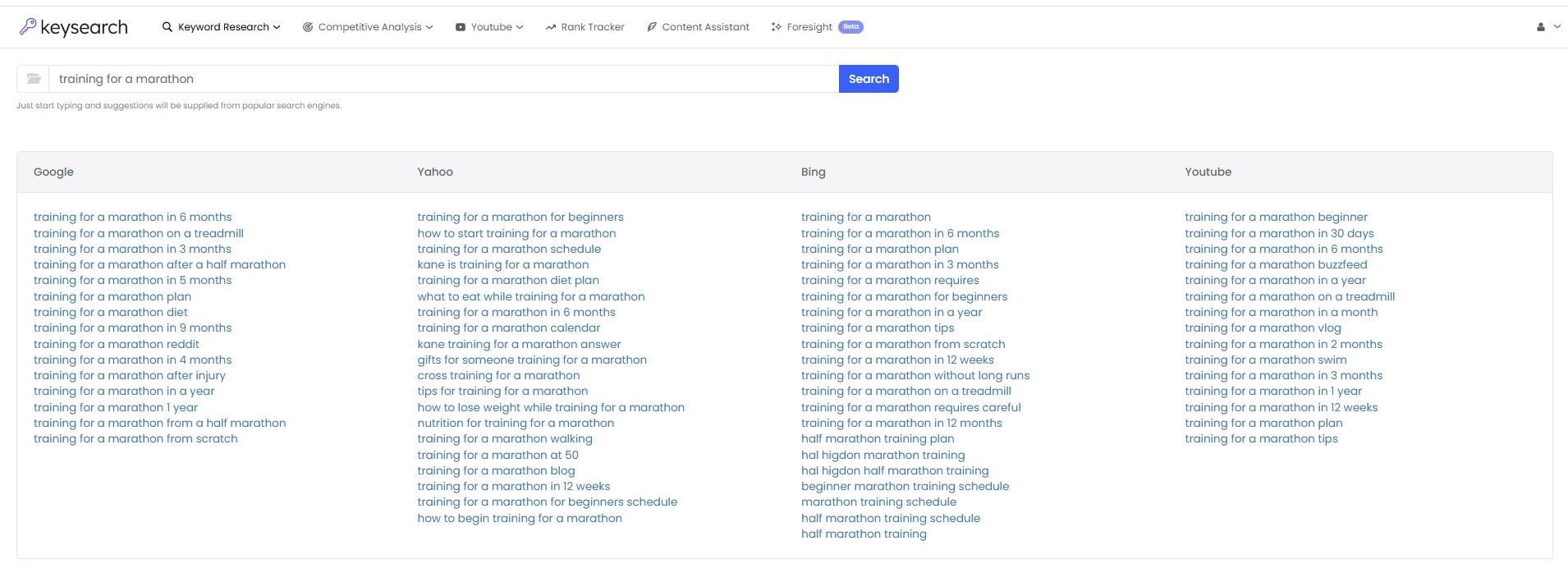Open Bing suggestion 'hal higdon marathon training'

point(883,455)
